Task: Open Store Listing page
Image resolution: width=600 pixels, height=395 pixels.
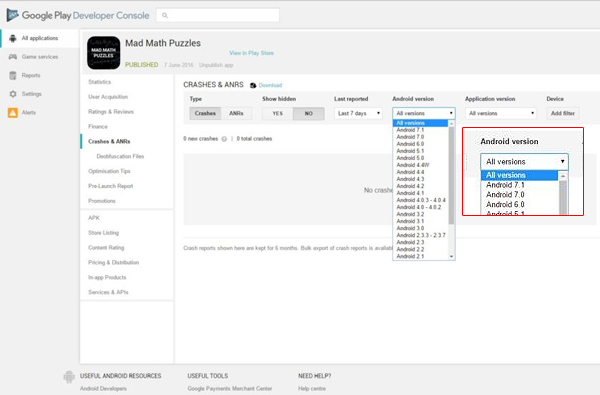Action: coord(103,233)
